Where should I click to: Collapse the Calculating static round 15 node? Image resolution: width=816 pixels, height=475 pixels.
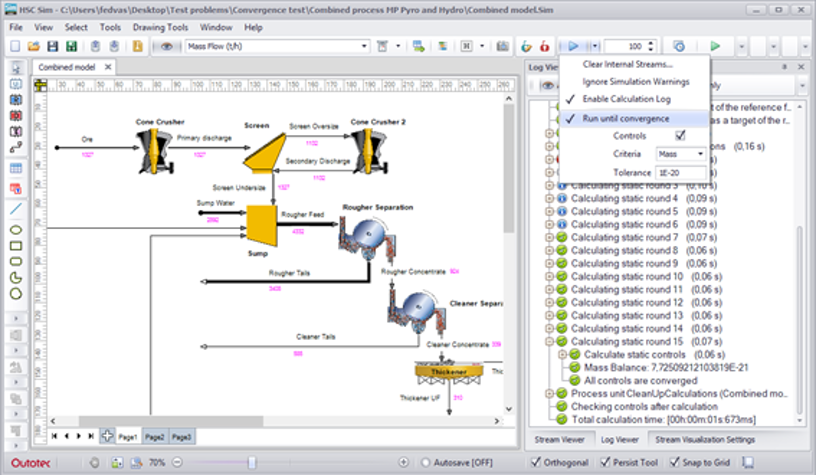coord(549,342)
